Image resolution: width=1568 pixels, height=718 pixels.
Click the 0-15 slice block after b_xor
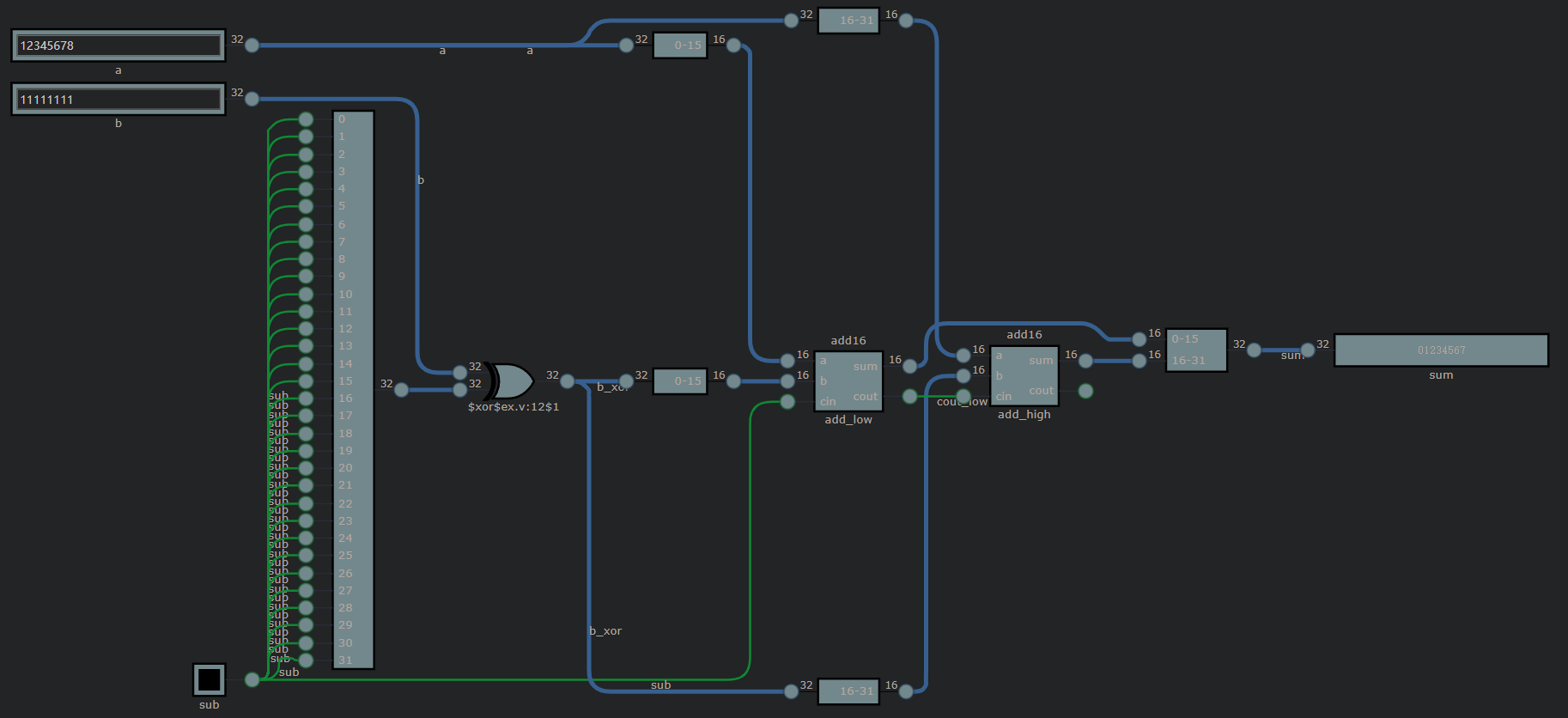680,381
